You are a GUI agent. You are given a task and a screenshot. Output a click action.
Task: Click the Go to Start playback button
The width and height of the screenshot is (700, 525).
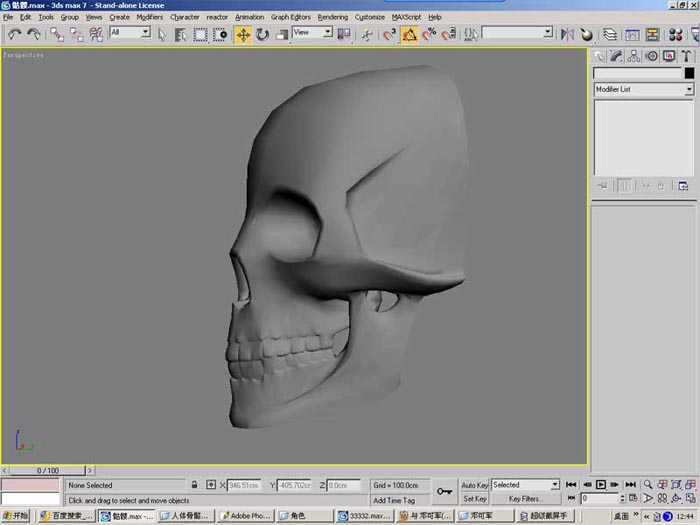pos(571,484)
